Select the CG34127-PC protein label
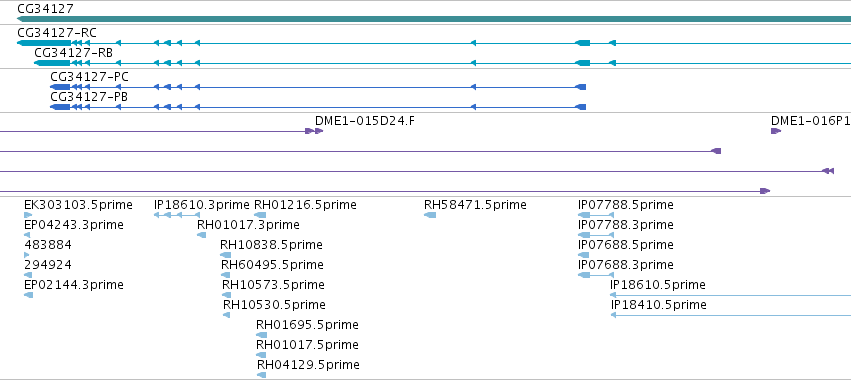The height and width of the screenshot is (380, 851). coord(90,77)
